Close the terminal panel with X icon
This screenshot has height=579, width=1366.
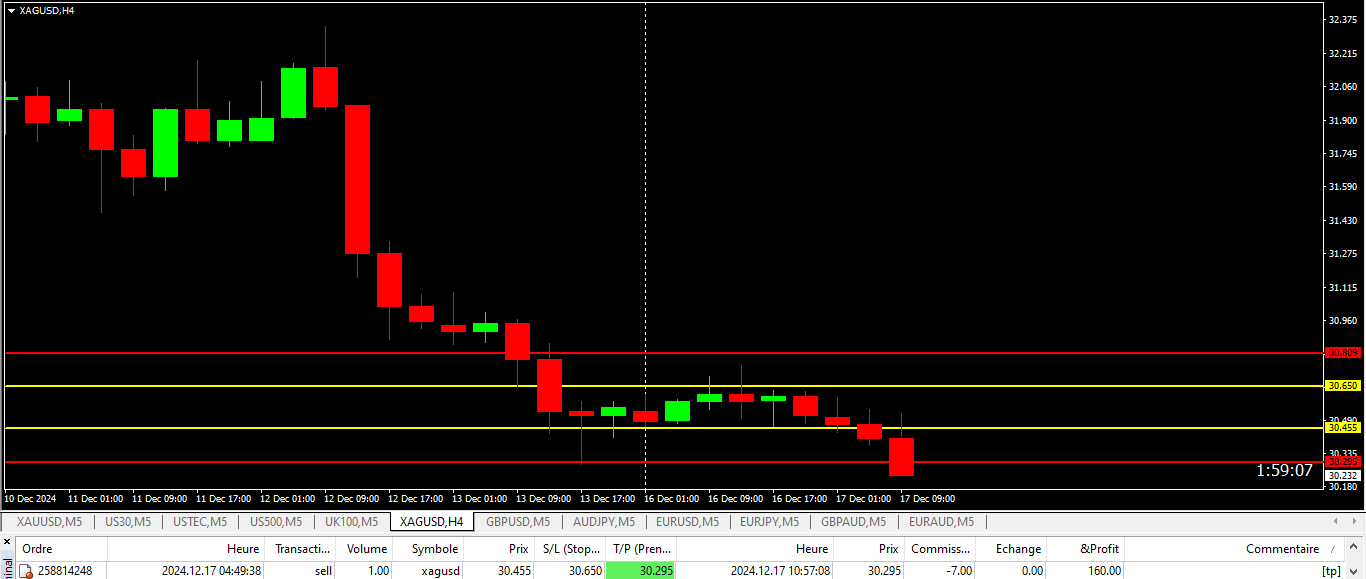7,541
